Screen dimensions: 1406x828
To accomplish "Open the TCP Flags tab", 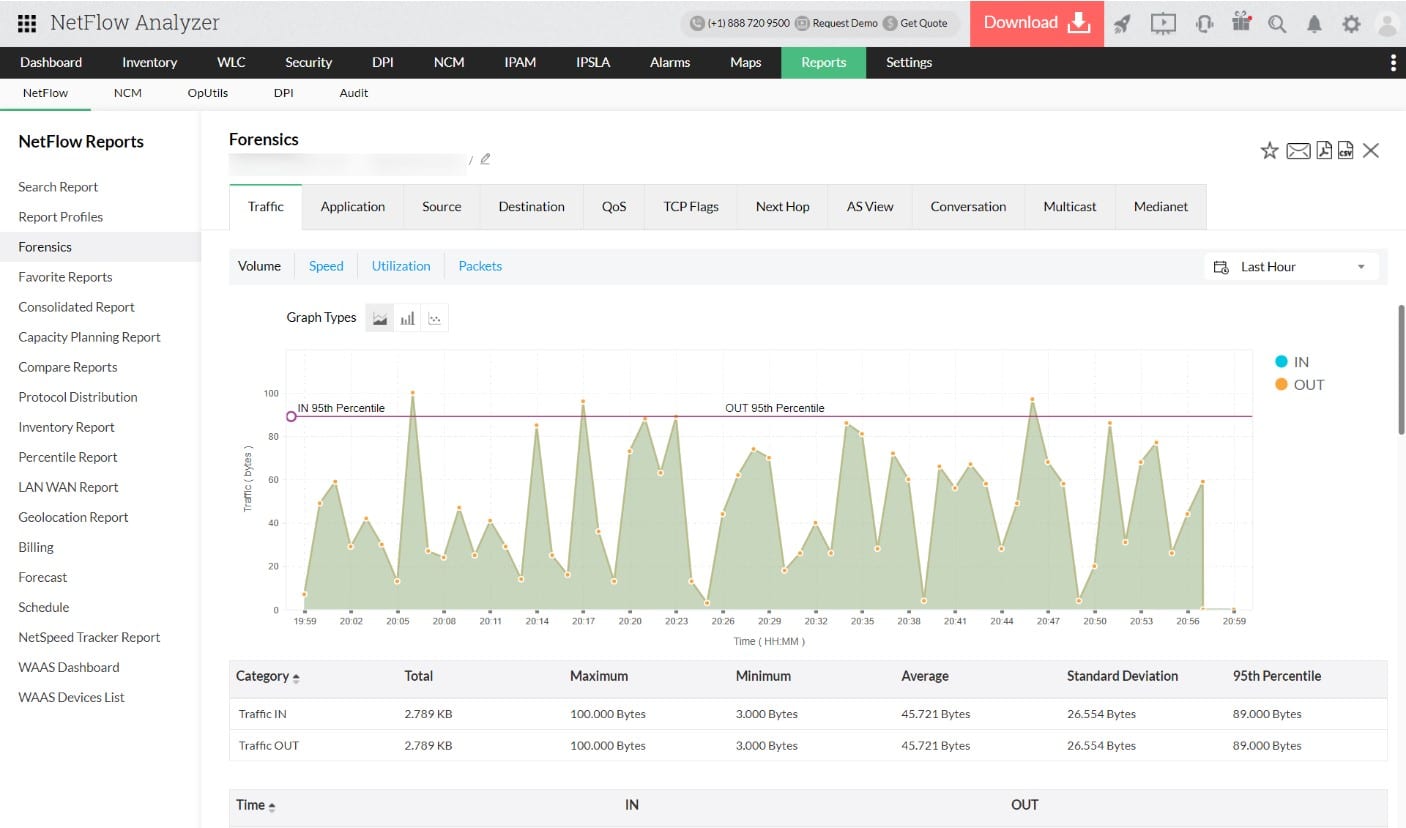I will (691, 207).
